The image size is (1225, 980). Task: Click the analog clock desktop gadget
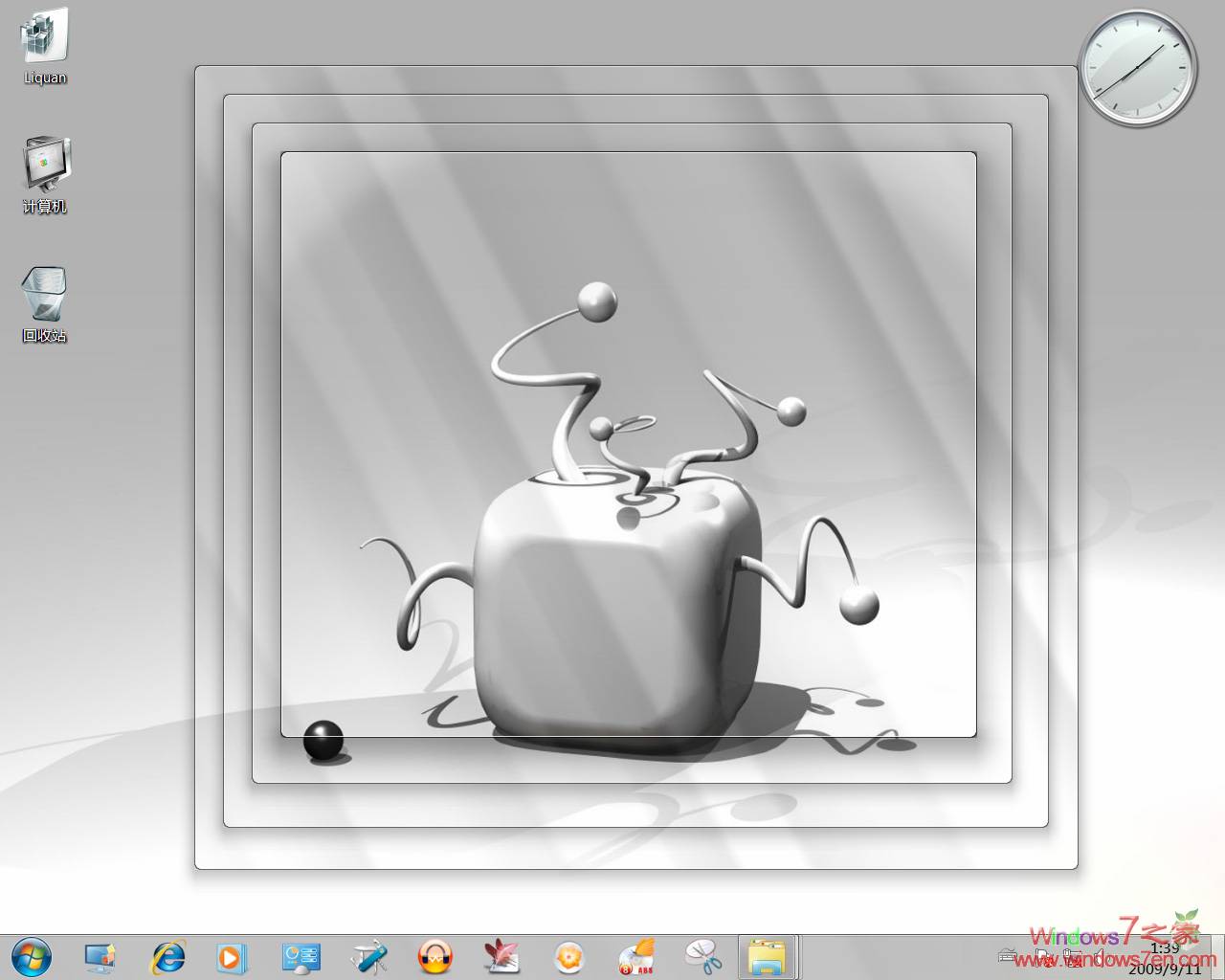(1138, 67)
